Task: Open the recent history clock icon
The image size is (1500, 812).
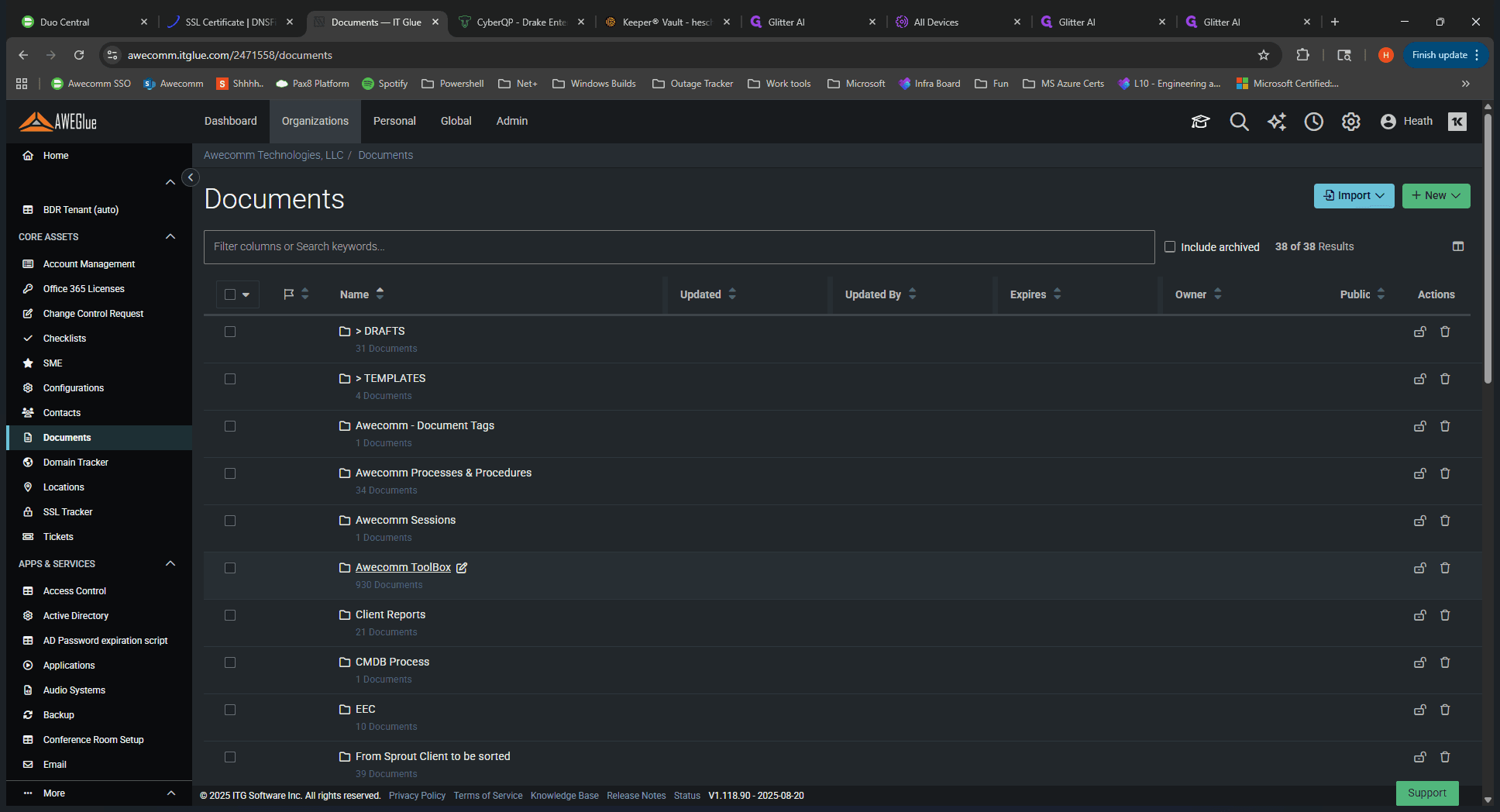Action: click(x=1313, y=122)
